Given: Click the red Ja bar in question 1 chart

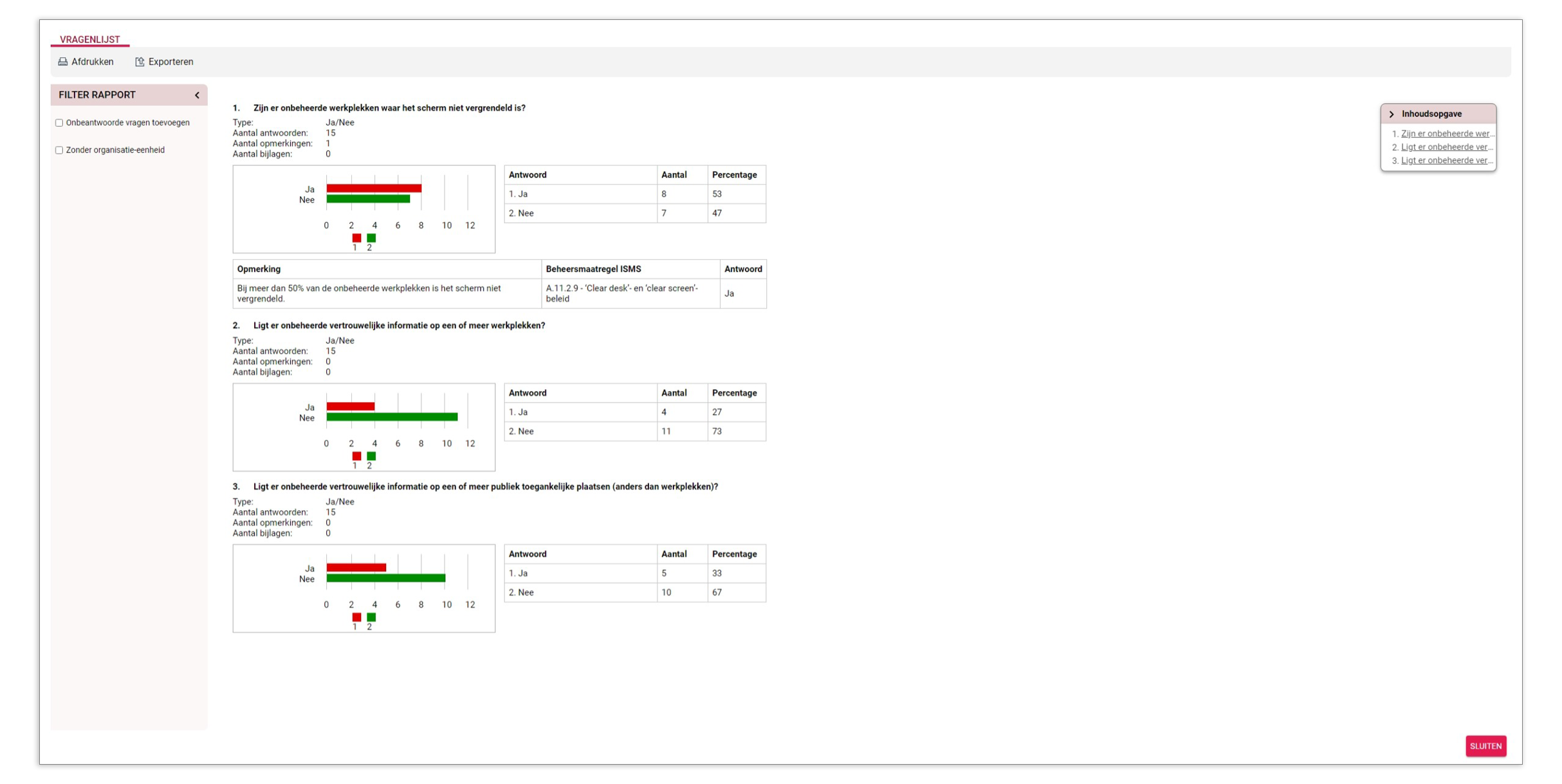Looking at the screenshot, I should (x=373, y=188).
